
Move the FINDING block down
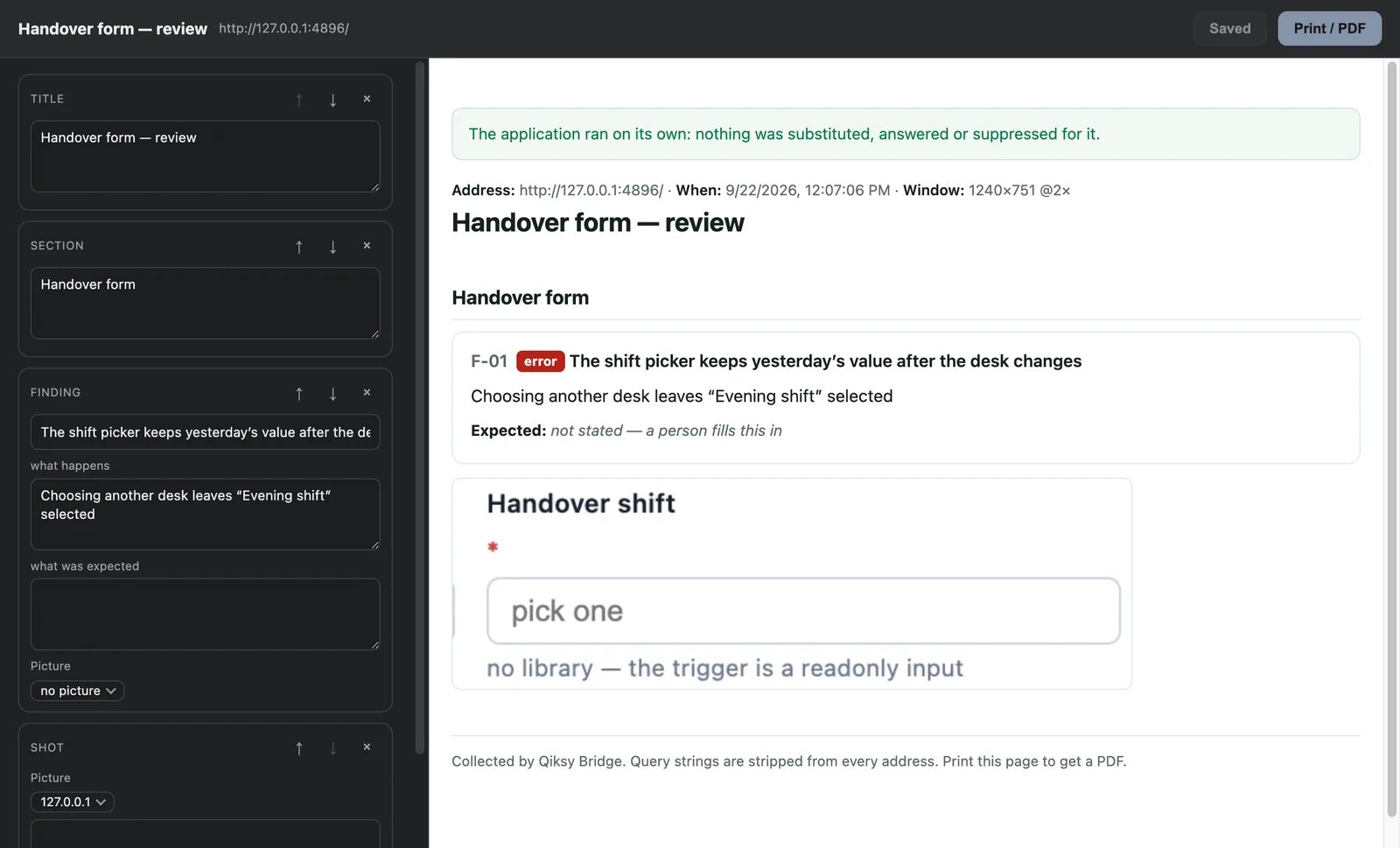333,394
